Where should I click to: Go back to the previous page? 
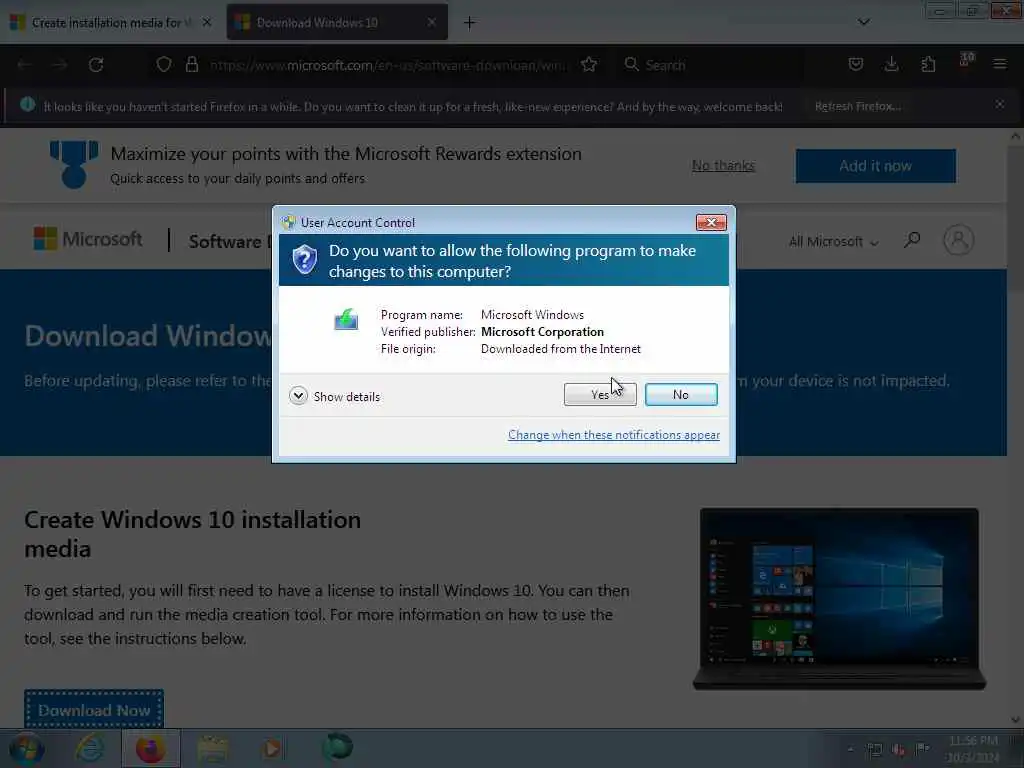tap(25, 65)
